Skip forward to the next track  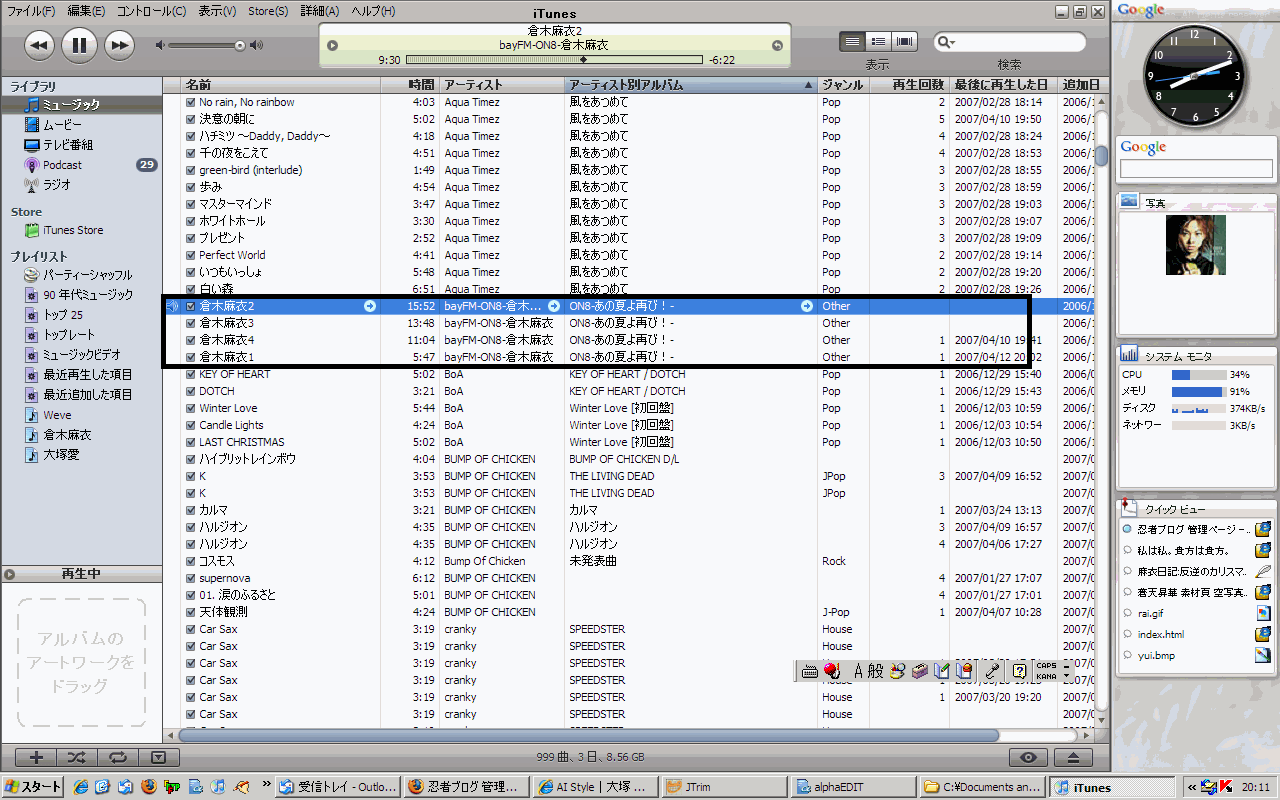click(119, 45)
